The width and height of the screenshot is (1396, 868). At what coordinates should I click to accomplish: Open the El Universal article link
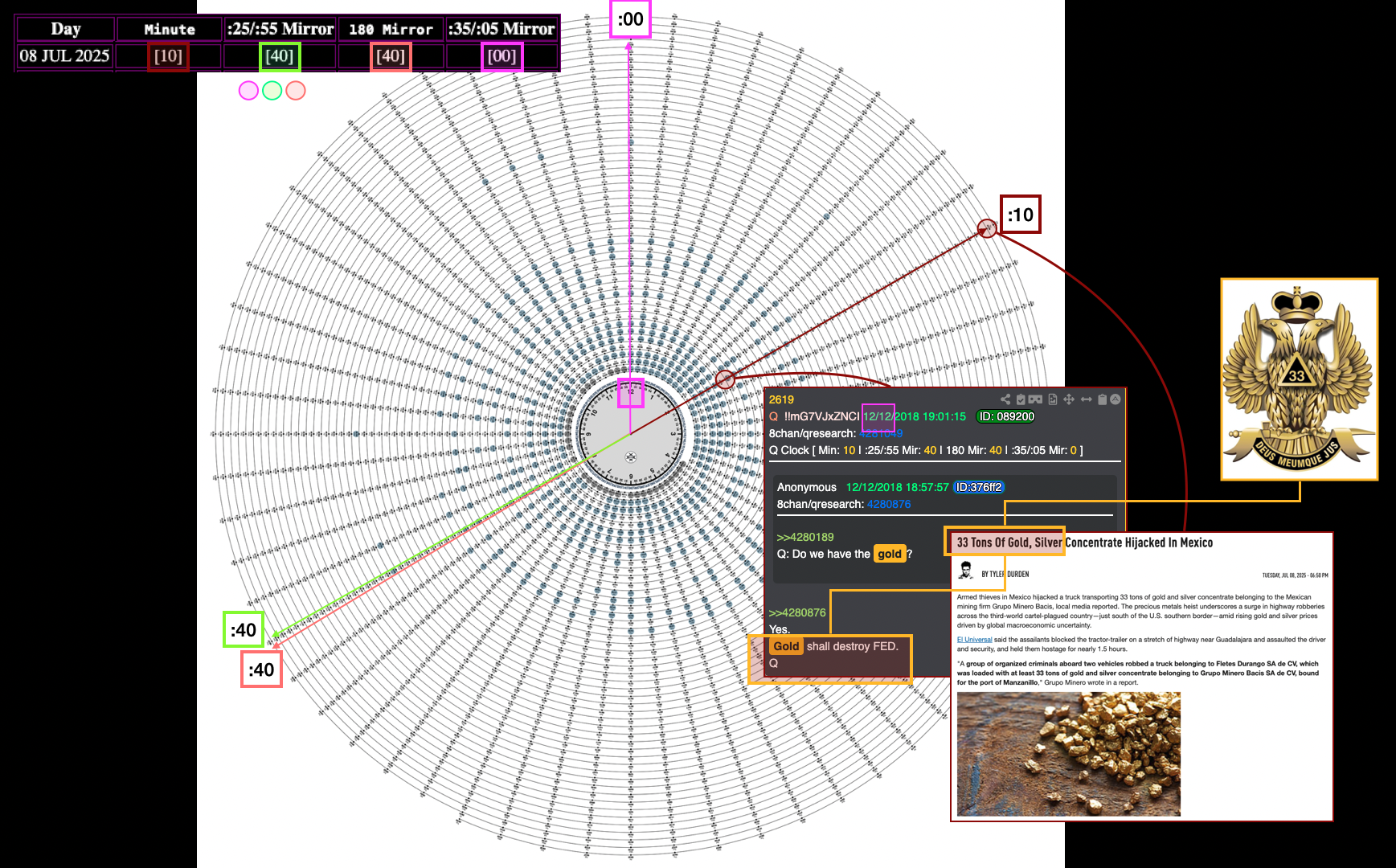[974, 640]
